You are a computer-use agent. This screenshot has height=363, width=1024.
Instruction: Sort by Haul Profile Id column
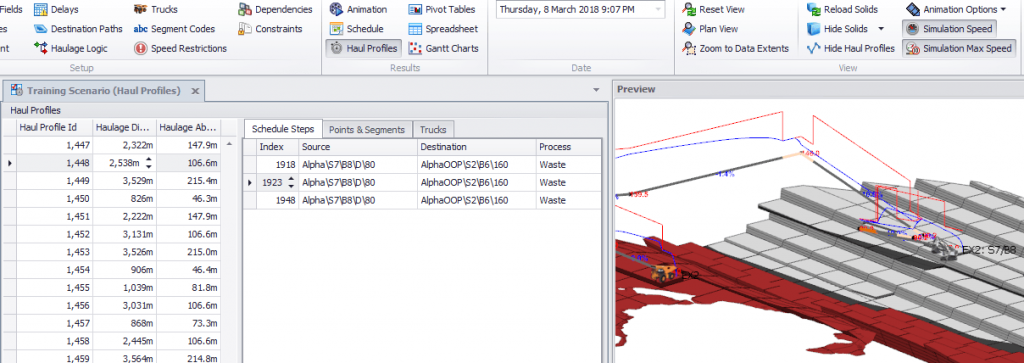55,127
